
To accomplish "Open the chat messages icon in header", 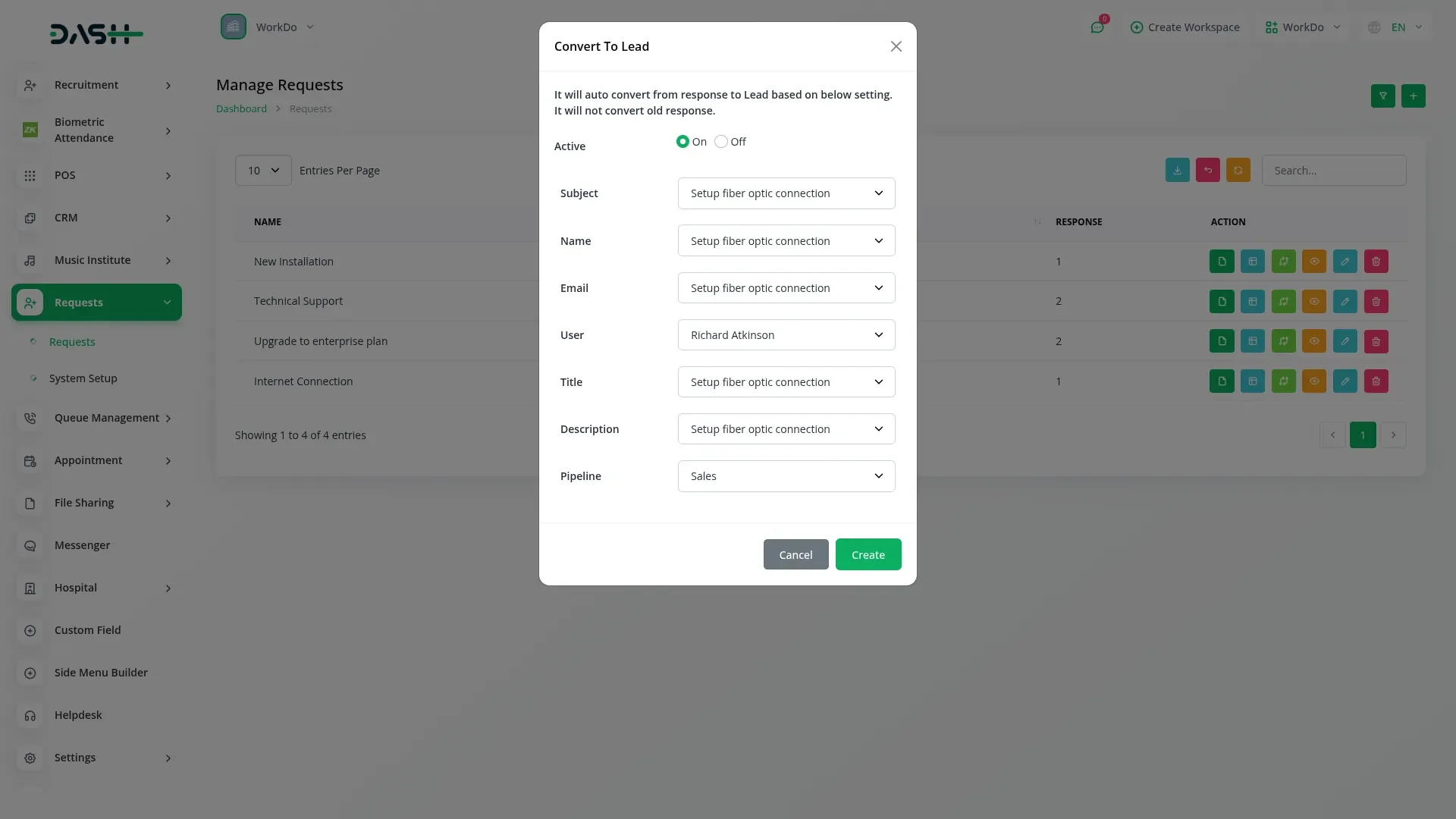I will [x=1097, y=27].
